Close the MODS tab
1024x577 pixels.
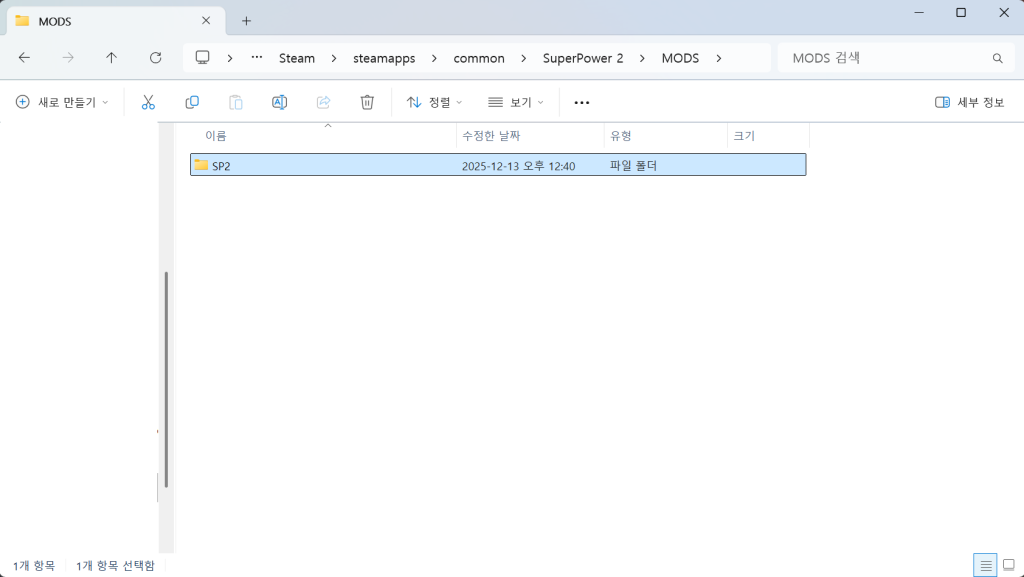click(x=206, y=20)
